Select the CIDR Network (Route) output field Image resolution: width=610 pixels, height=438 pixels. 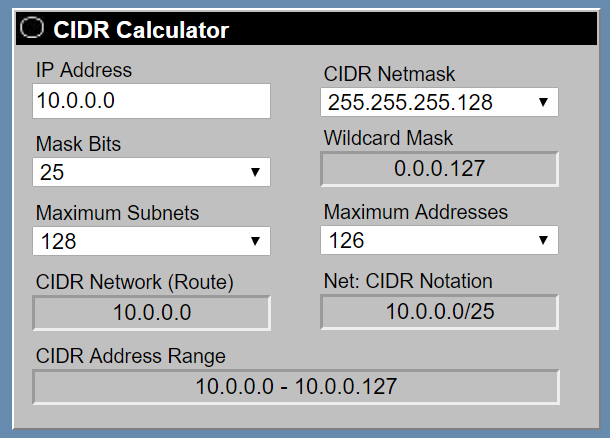coord(152,312)
